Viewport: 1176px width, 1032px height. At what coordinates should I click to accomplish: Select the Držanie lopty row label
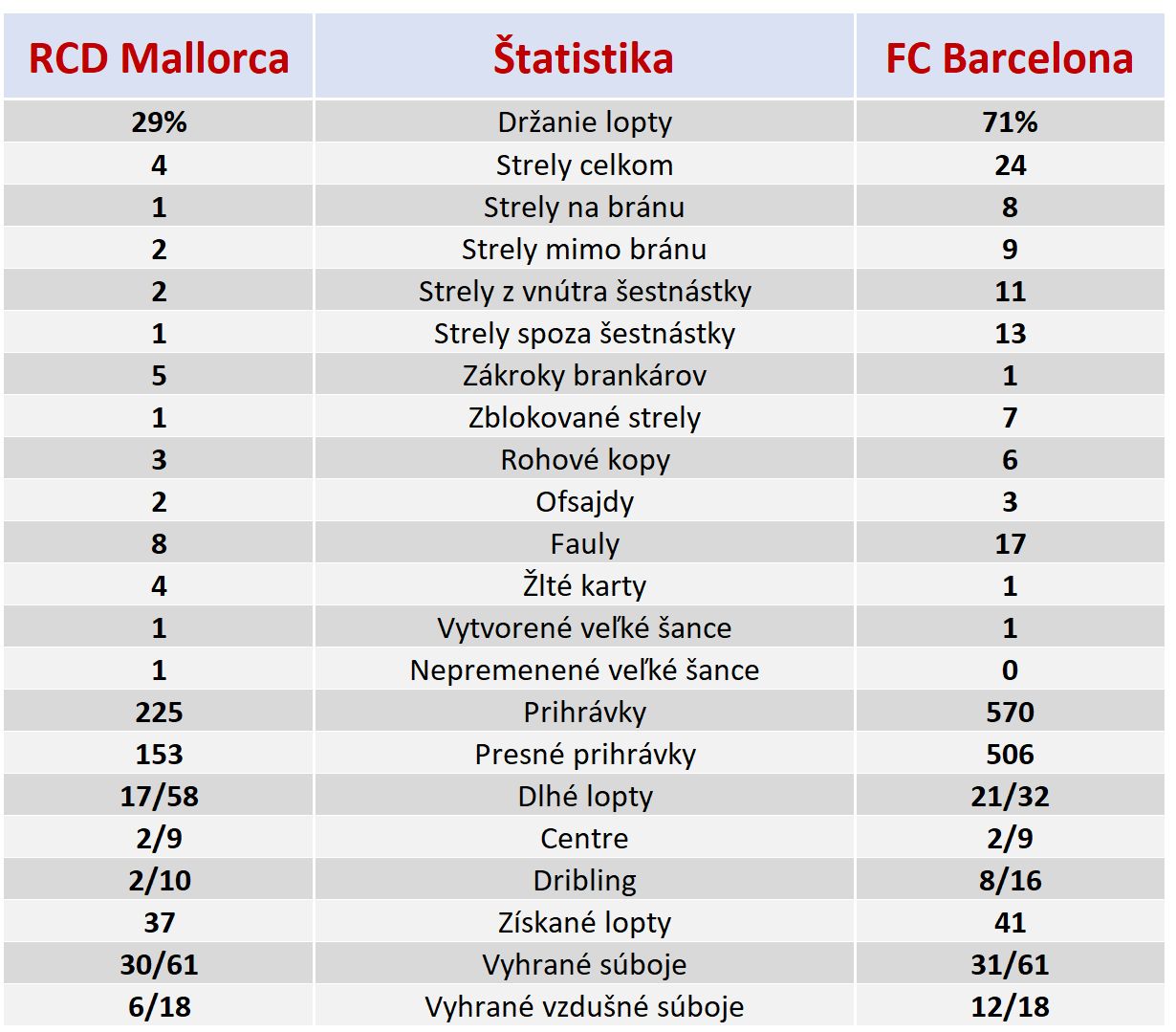(x=584, y=122)
